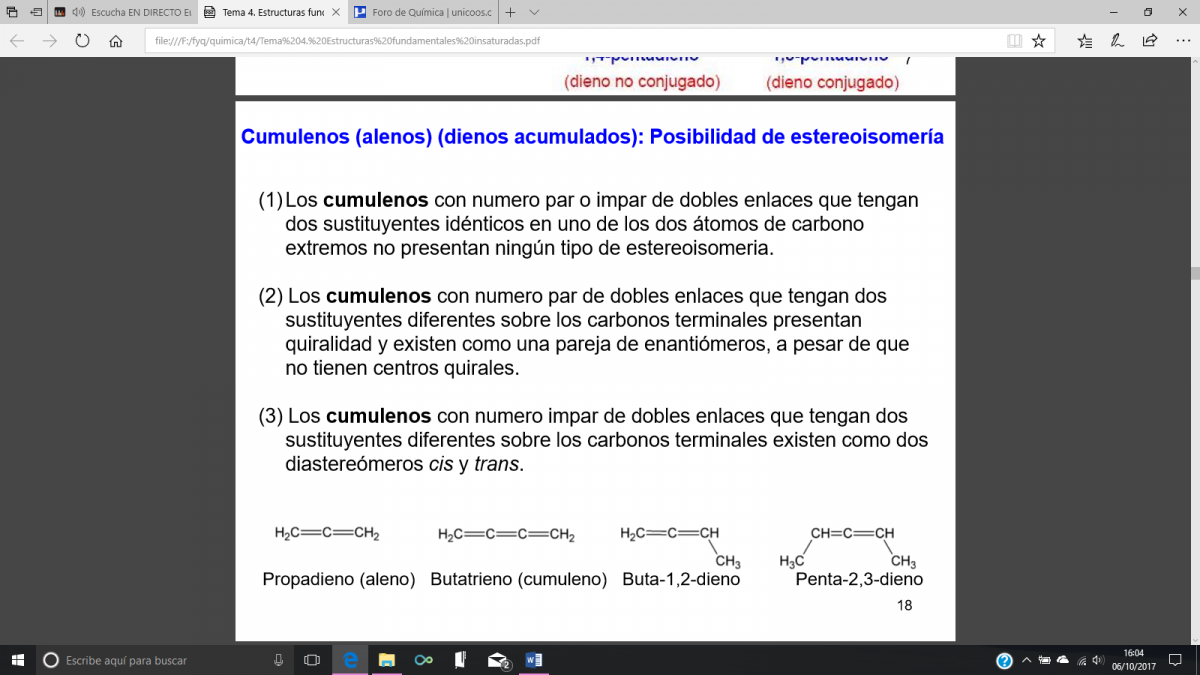Open a new tab with the plus button
This screenshot has height=675, width=1200.
point(510,13)
